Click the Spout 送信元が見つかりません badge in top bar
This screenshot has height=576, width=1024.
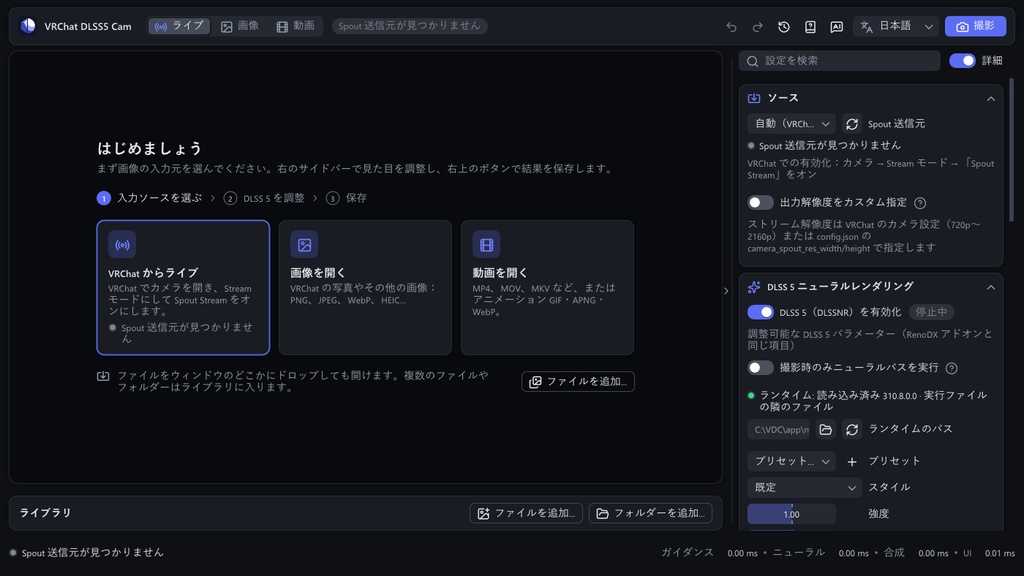coord(409,26)
